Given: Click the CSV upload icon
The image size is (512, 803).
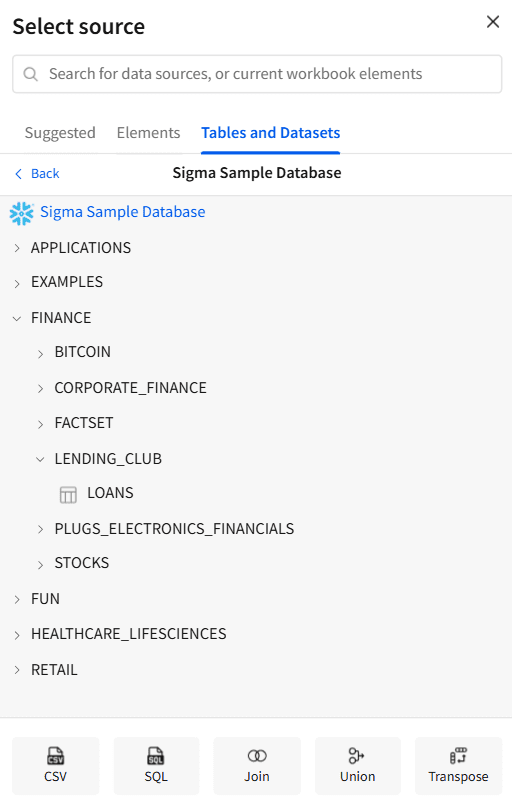Looking at the screenshot, I should (55, 756).
